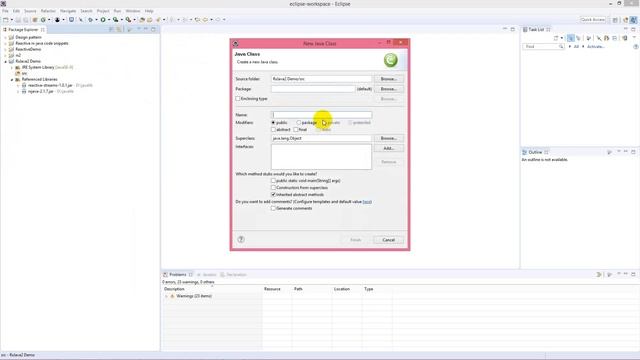Switch to the Declaration tab
This screenshot has height=360, width=640.
233,275
